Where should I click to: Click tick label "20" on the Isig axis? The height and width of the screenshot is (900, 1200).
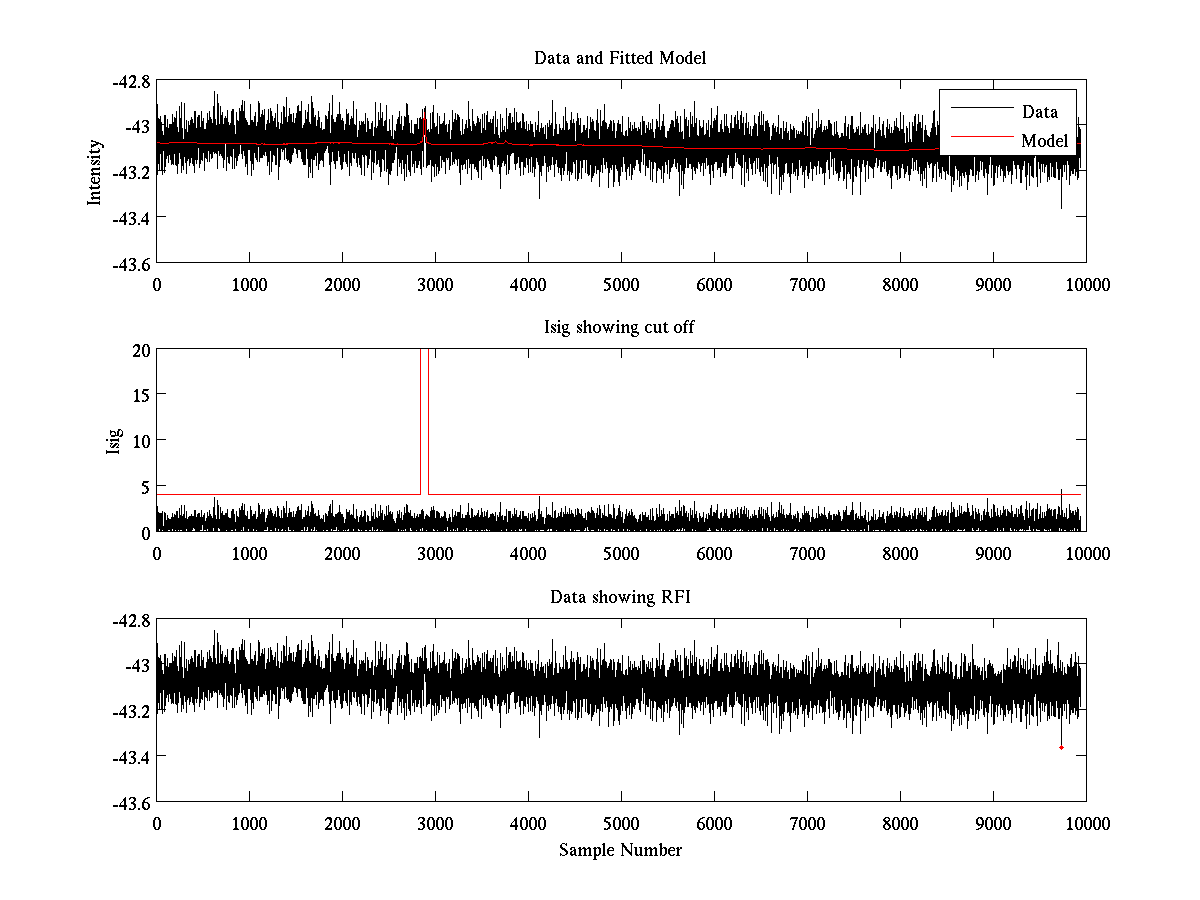click(140, 350)
